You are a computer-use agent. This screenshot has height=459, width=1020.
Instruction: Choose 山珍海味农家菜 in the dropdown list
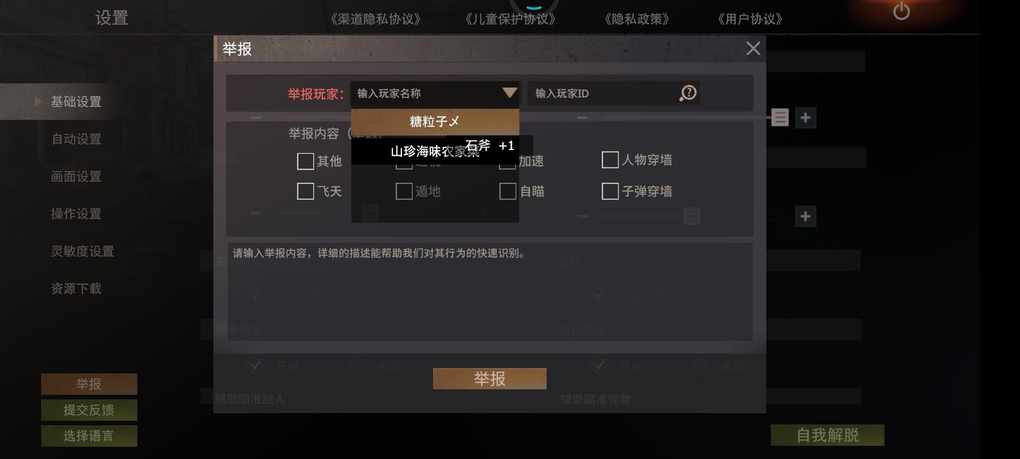coord(435,151)
